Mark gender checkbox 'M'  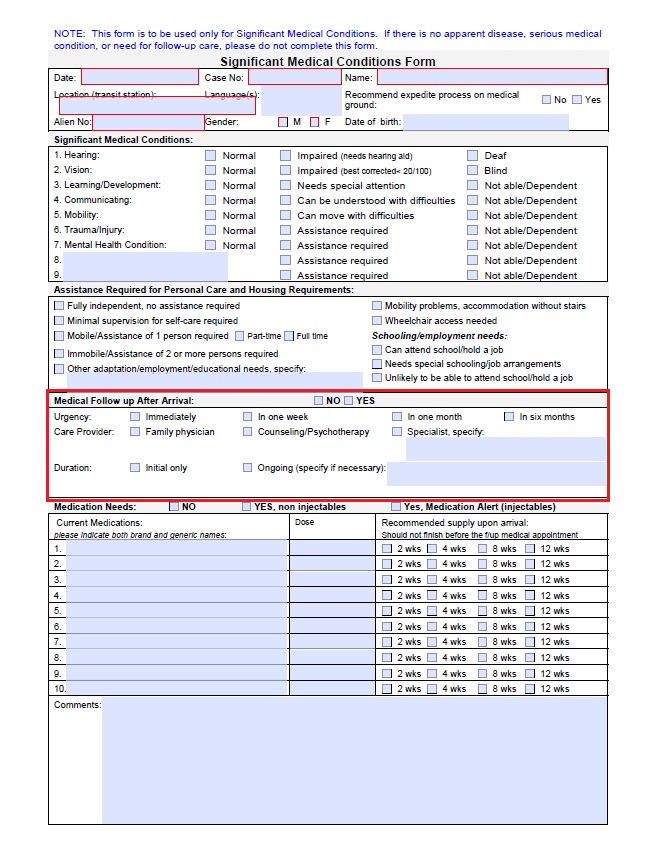coord(283,122)
